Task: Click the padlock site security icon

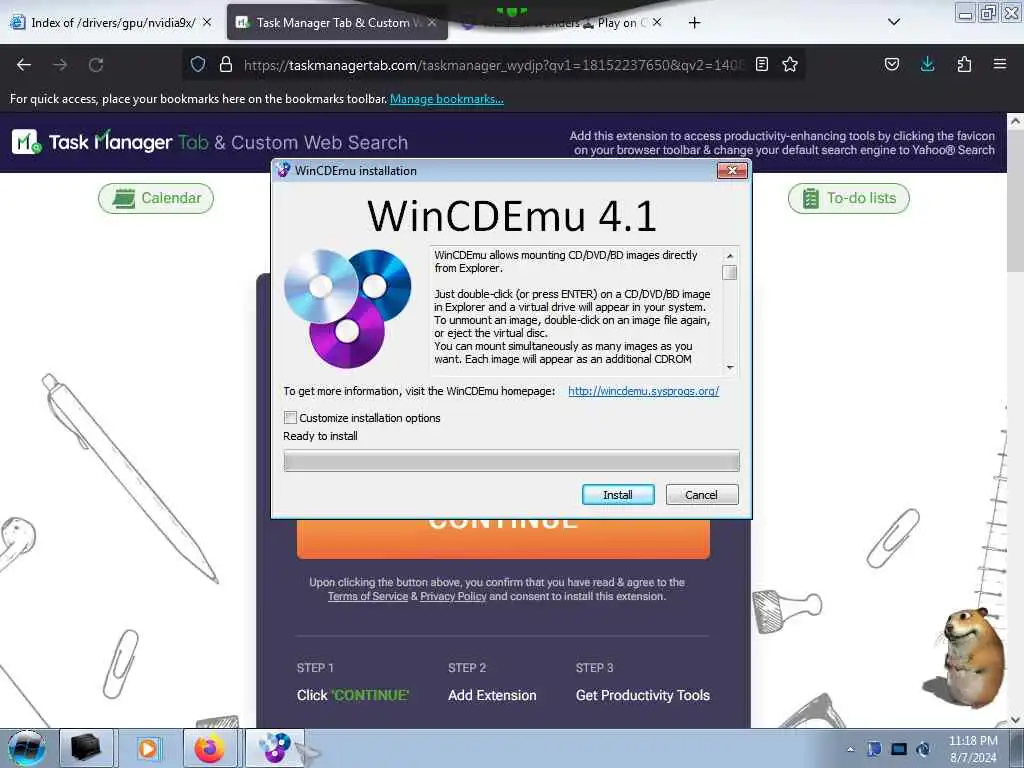Action: tap(225, 64)
